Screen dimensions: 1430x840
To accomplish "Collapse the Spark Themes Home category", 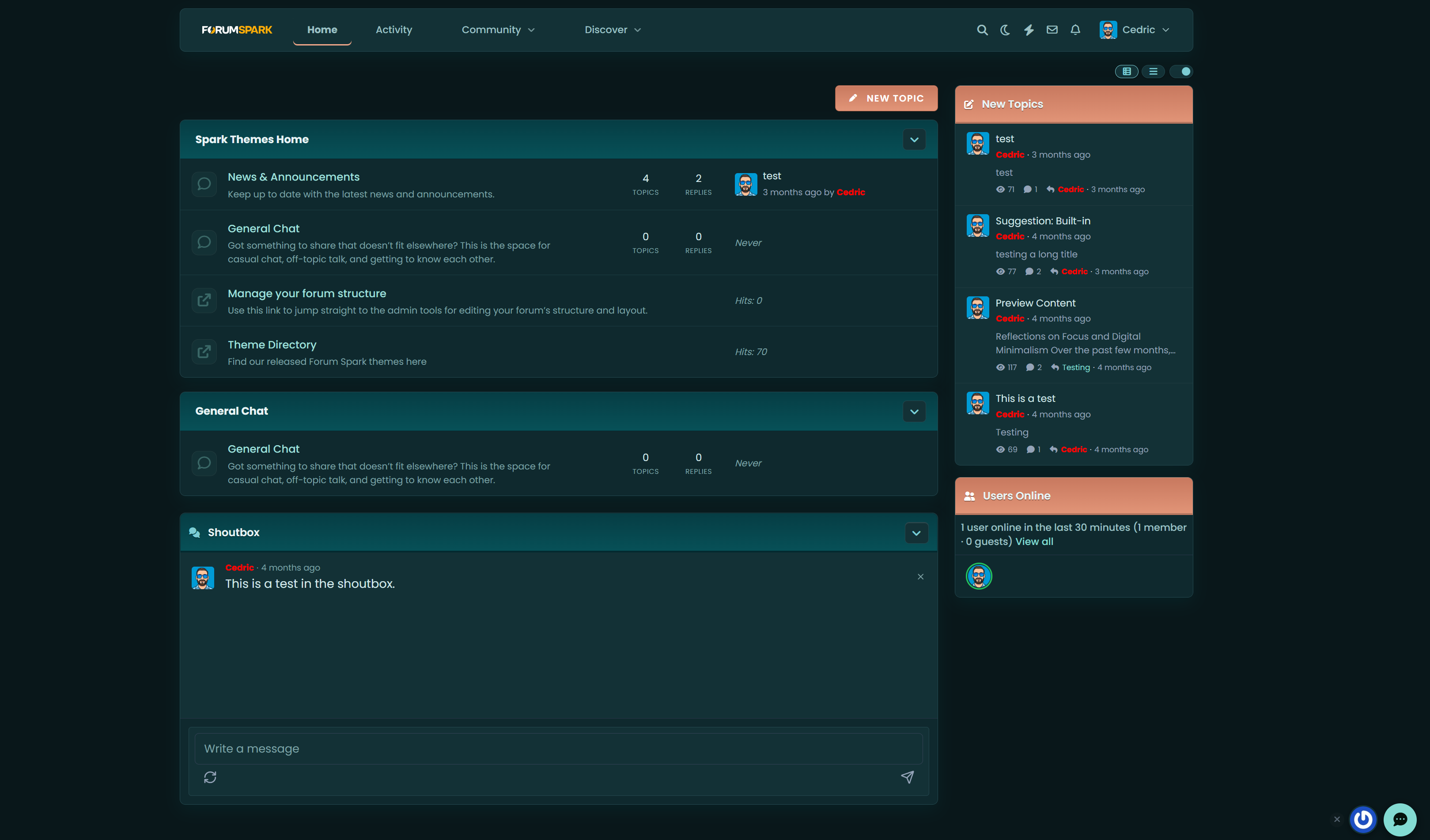I will tap(914, 140).
